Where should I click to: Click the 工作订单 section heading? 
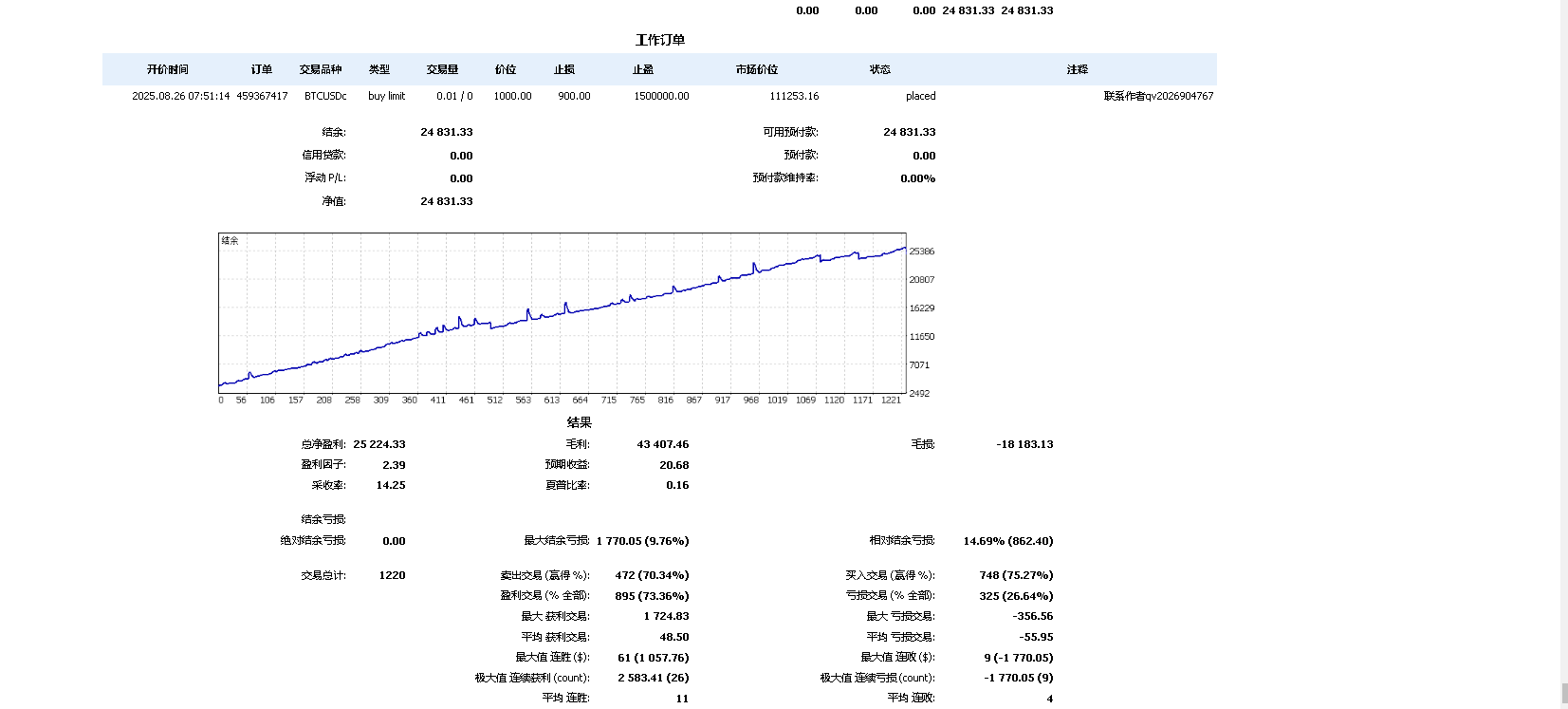[x=660, y=40]
